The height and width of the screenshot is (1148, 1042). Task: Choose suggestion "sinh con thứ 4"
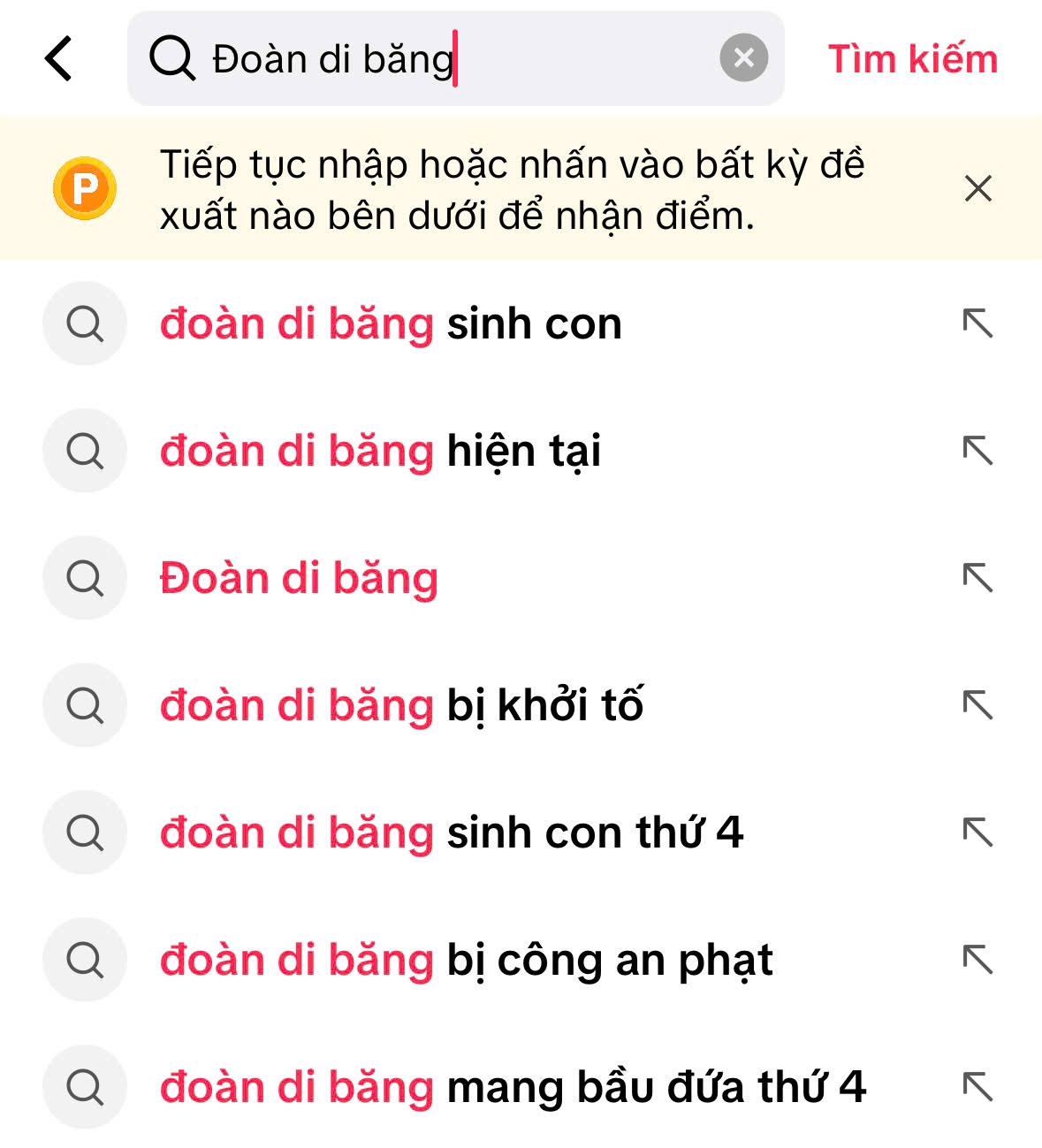point(451,833)
